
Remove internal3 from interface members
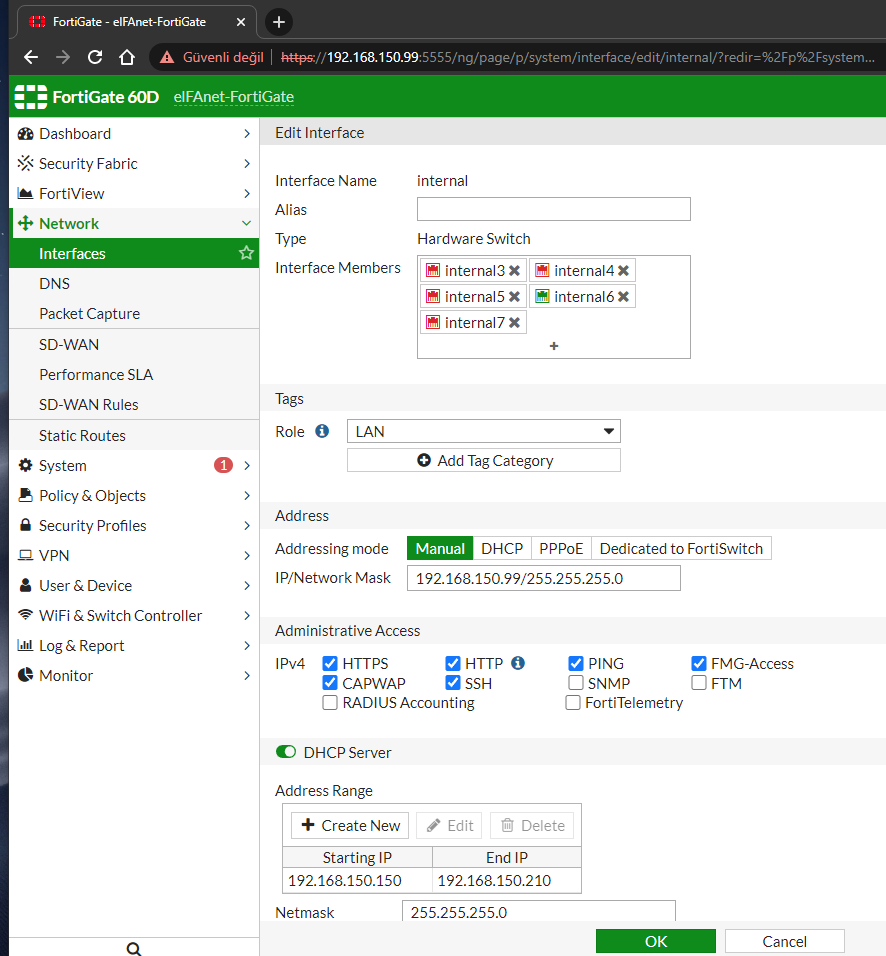click(514, 271)
